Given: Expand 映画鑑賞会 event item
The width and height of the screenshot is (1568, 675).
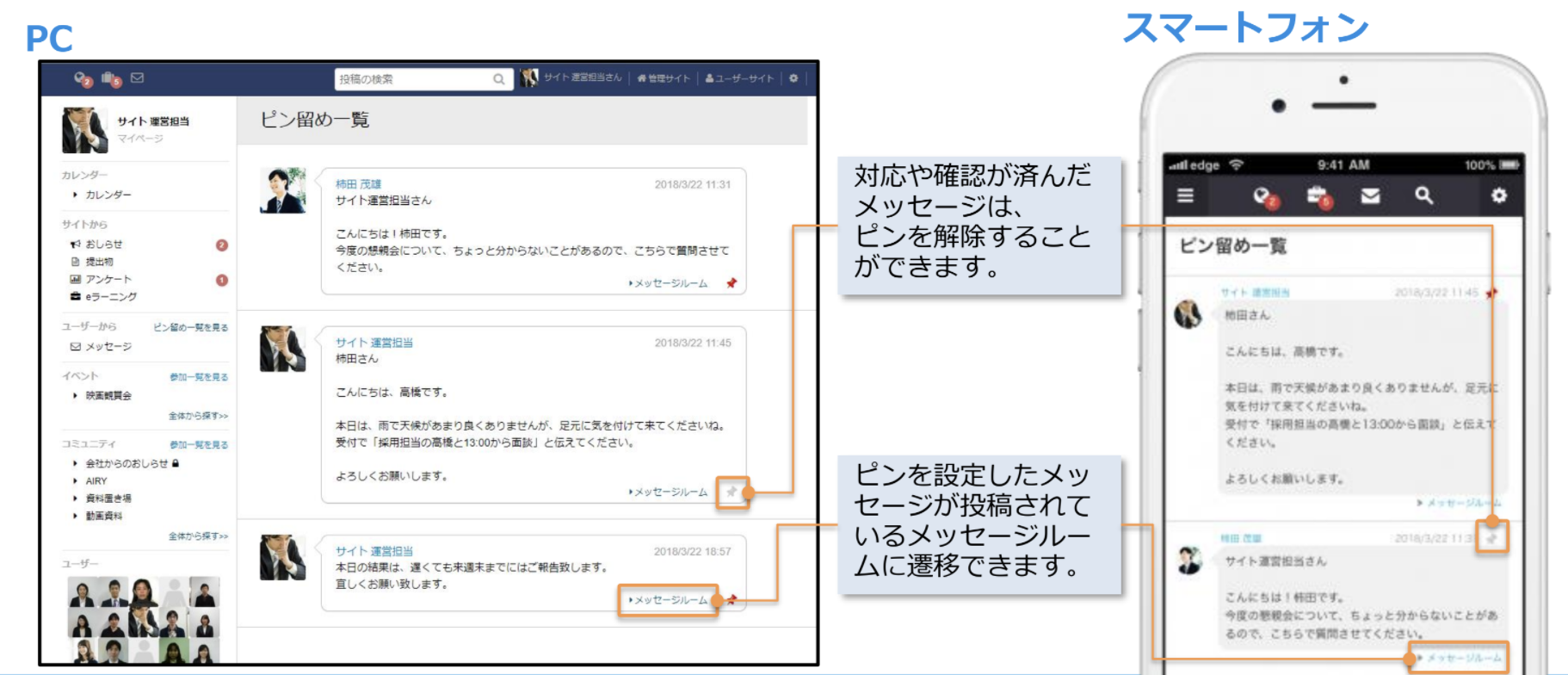Looking at the screenshot, I should point(102,396).
